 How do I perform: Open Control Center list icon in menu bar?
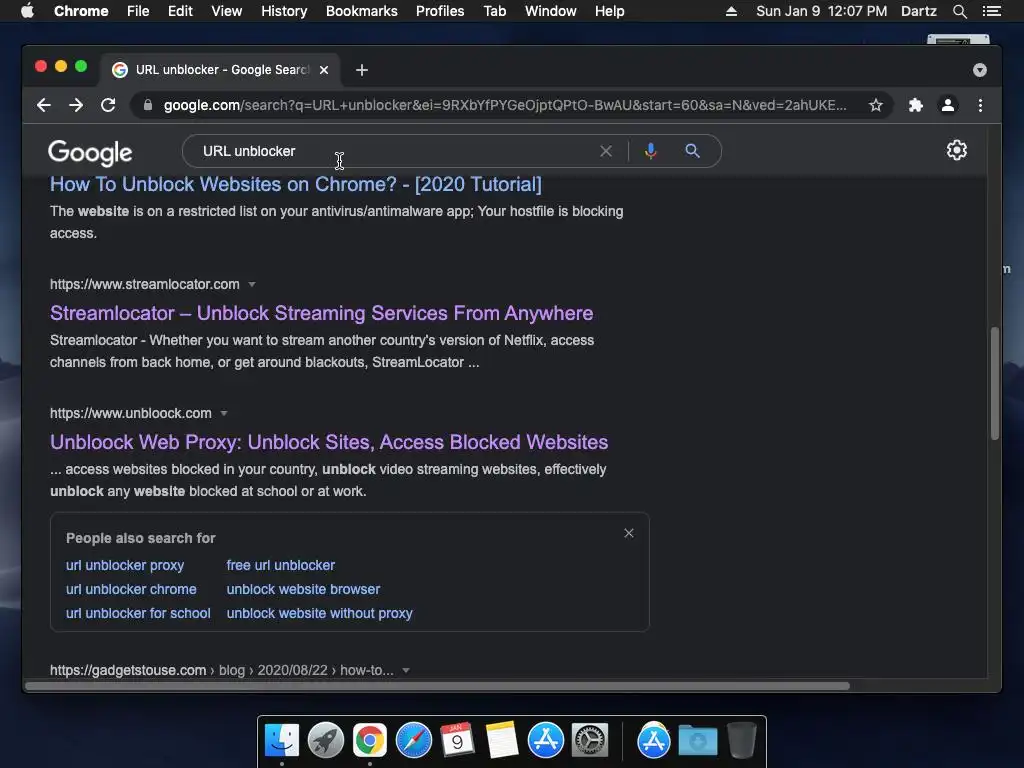pos(991,11)
